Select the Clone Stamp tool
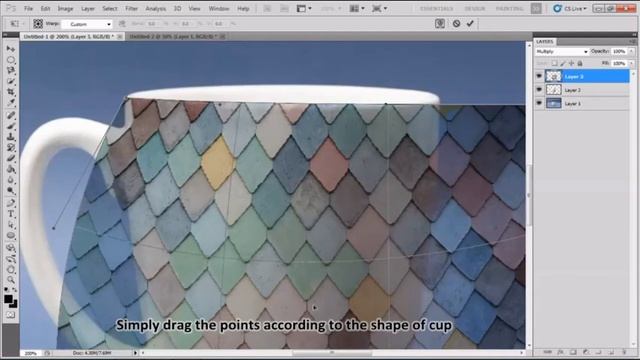The image size is (640, 360). coord(11,137)
